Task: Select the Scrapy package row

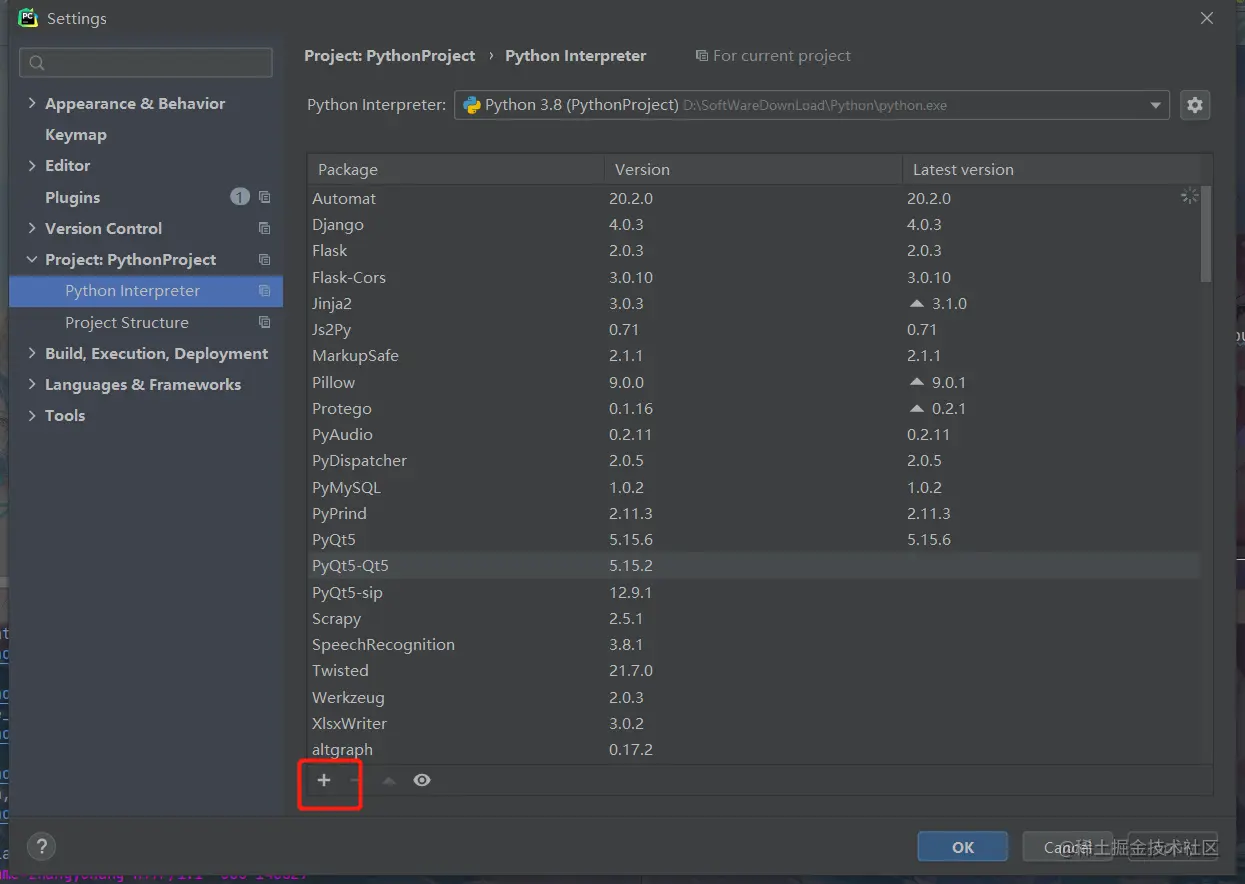Action: point(754,618)
